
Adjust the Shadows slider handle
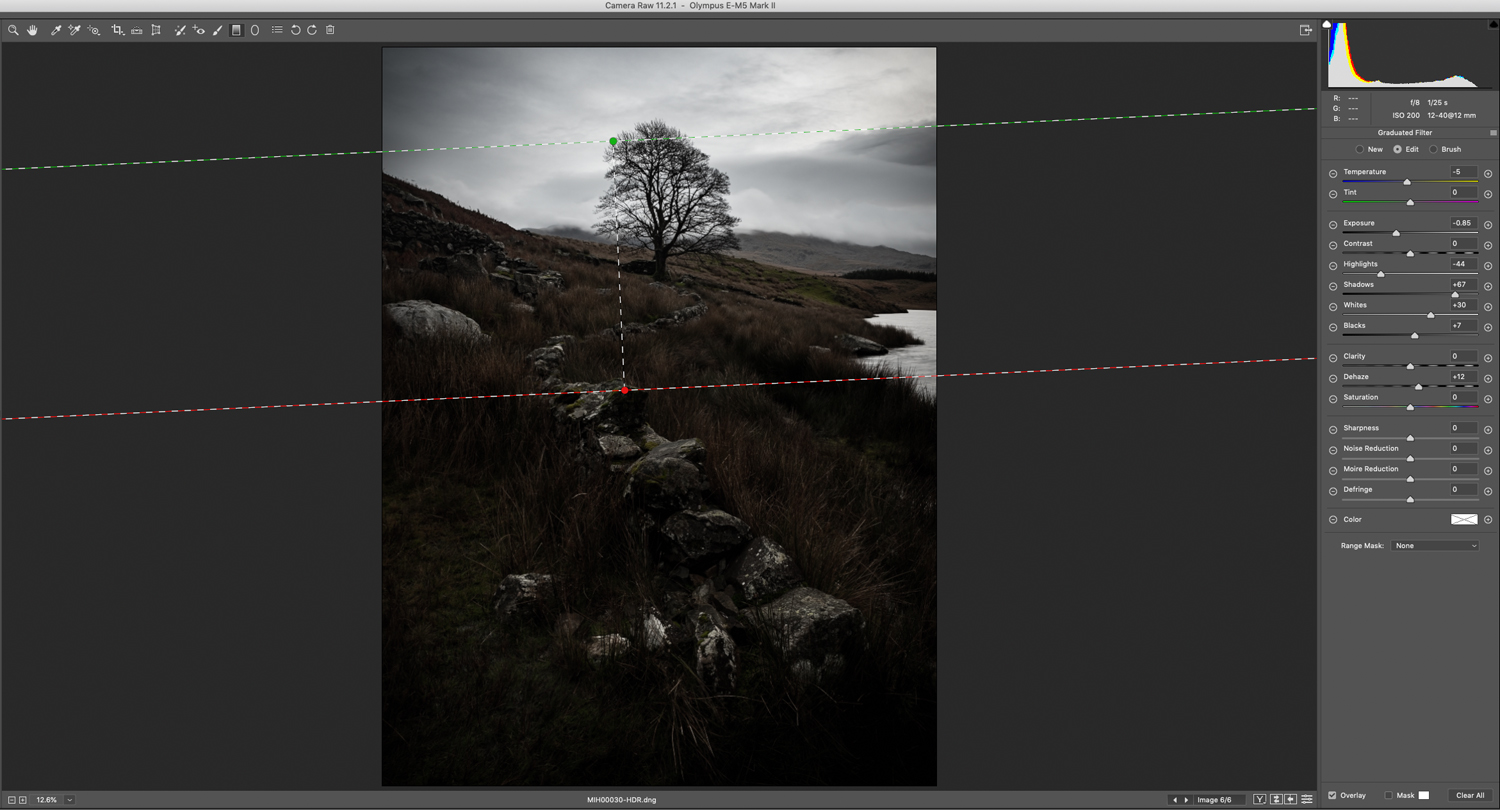[1455, 295]
